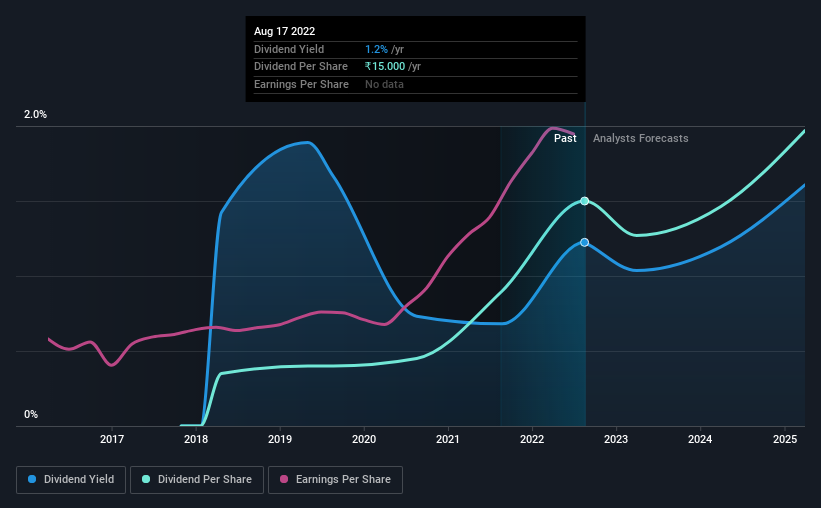Click the blue Dividend Yield legend dot

[32, 479]
